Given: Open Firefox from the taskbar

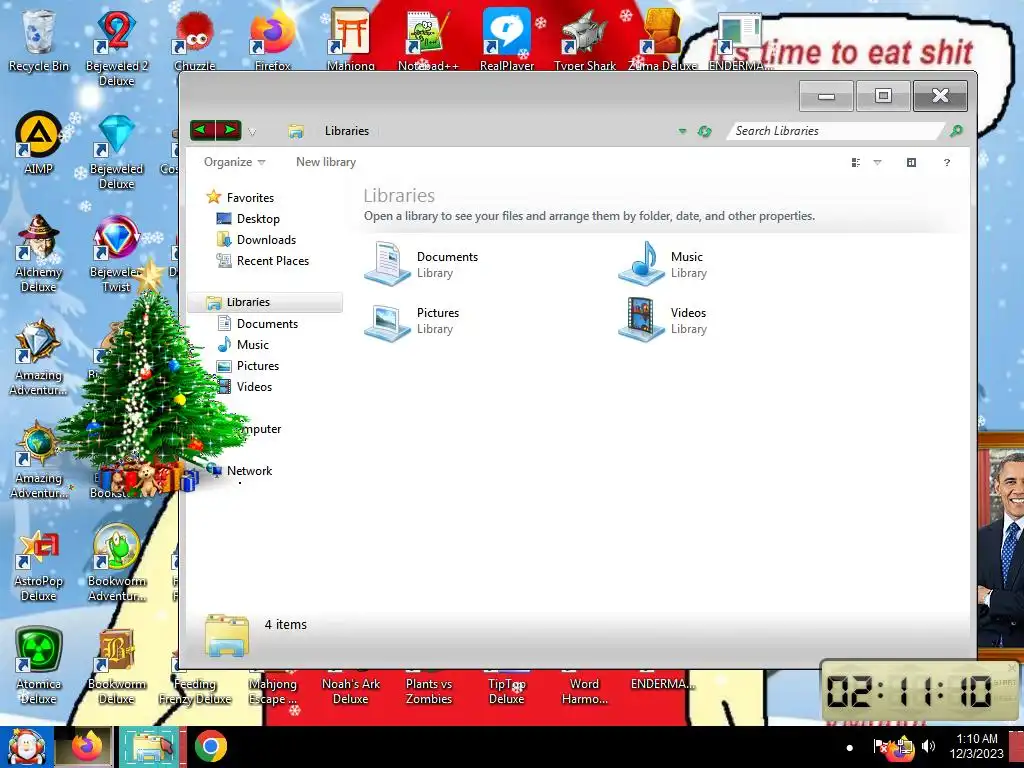Looking at the screenshot, I should coord(86,746).
